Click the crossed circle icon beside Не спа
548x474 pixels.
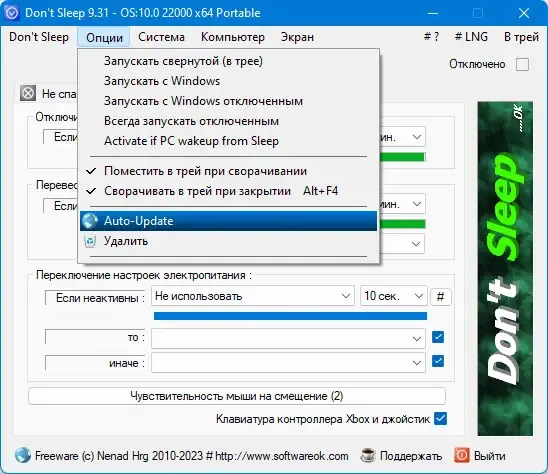(x=28, y=93)
